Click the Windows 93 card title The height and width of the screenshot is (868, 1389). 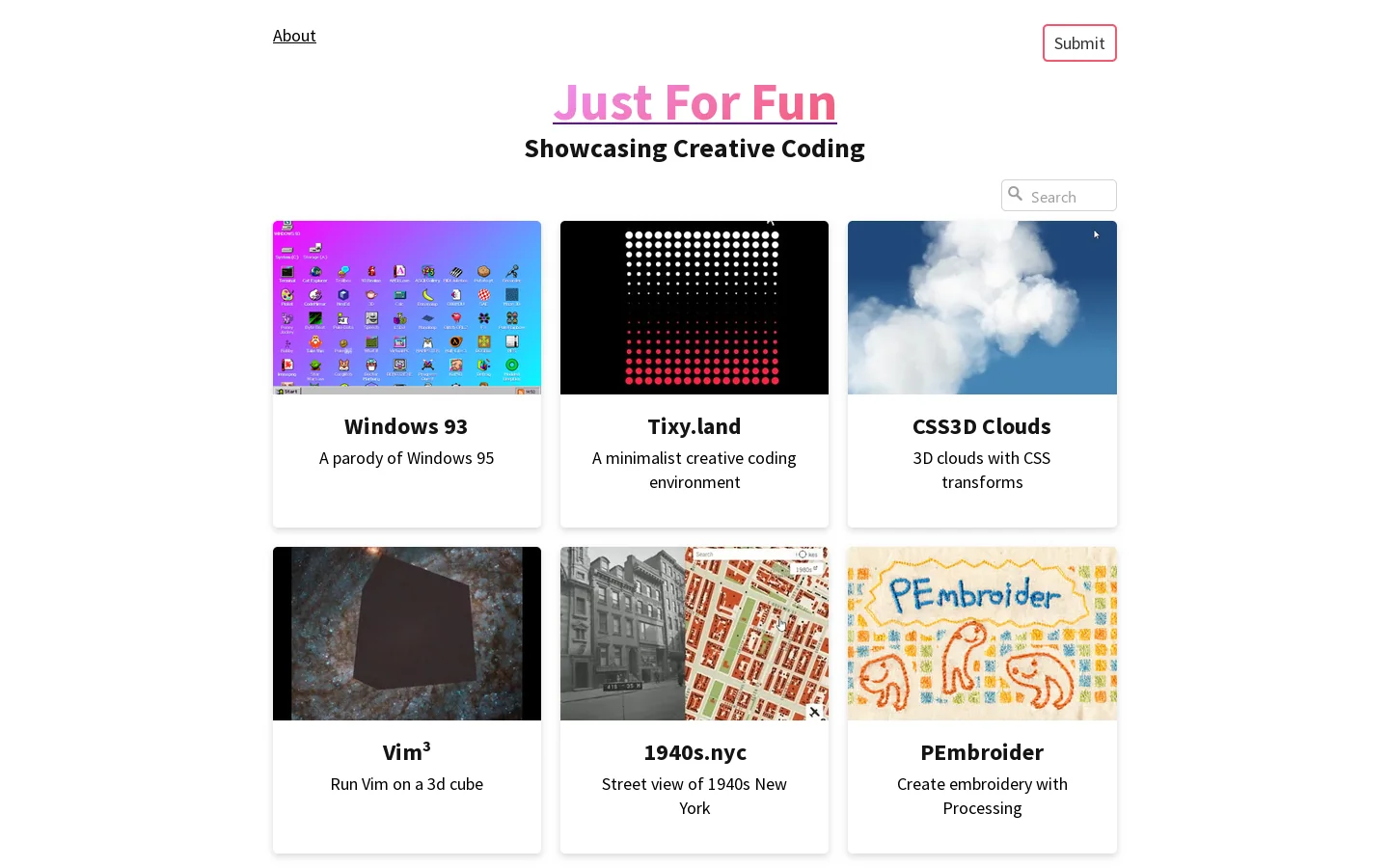click(x=406, y=426)
